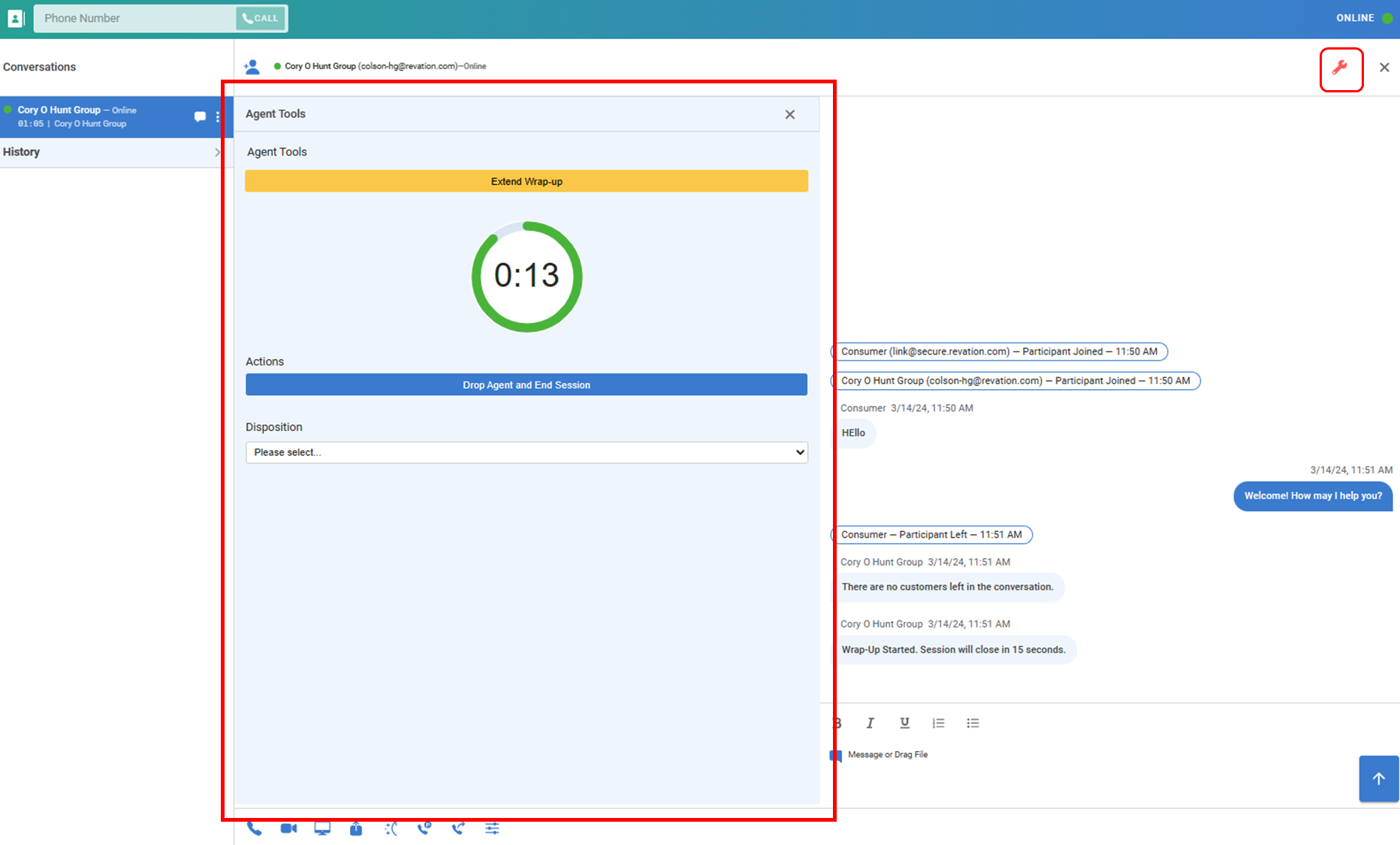Toggle numbered list formatting

[938, 723]
